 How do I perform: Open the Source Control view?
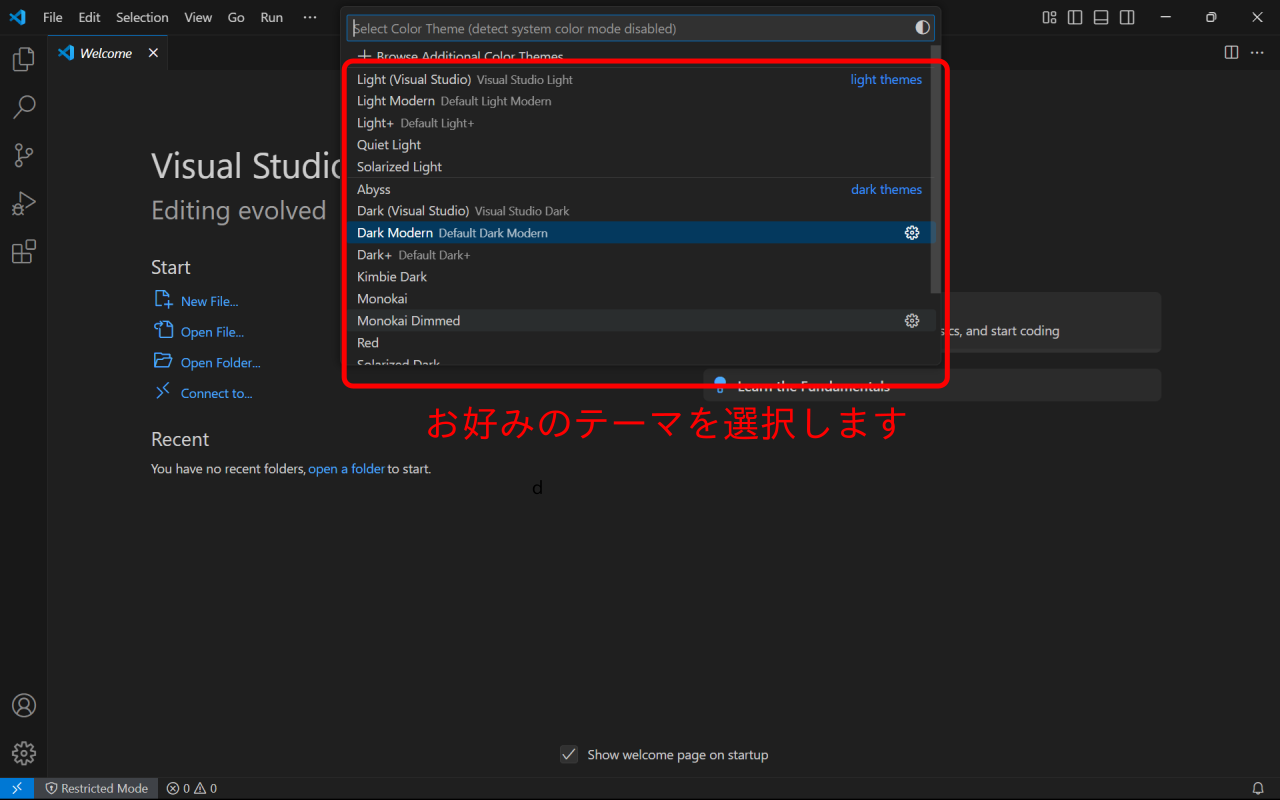[x=23, y=155]
